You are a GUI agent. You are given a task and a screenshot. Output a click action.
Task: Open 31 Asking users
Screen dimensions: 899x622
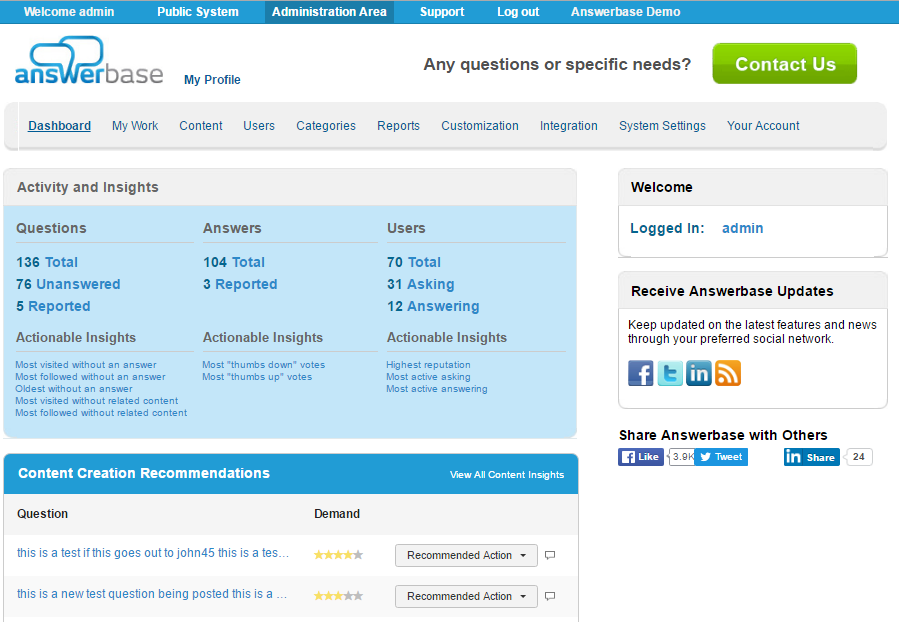421,284
